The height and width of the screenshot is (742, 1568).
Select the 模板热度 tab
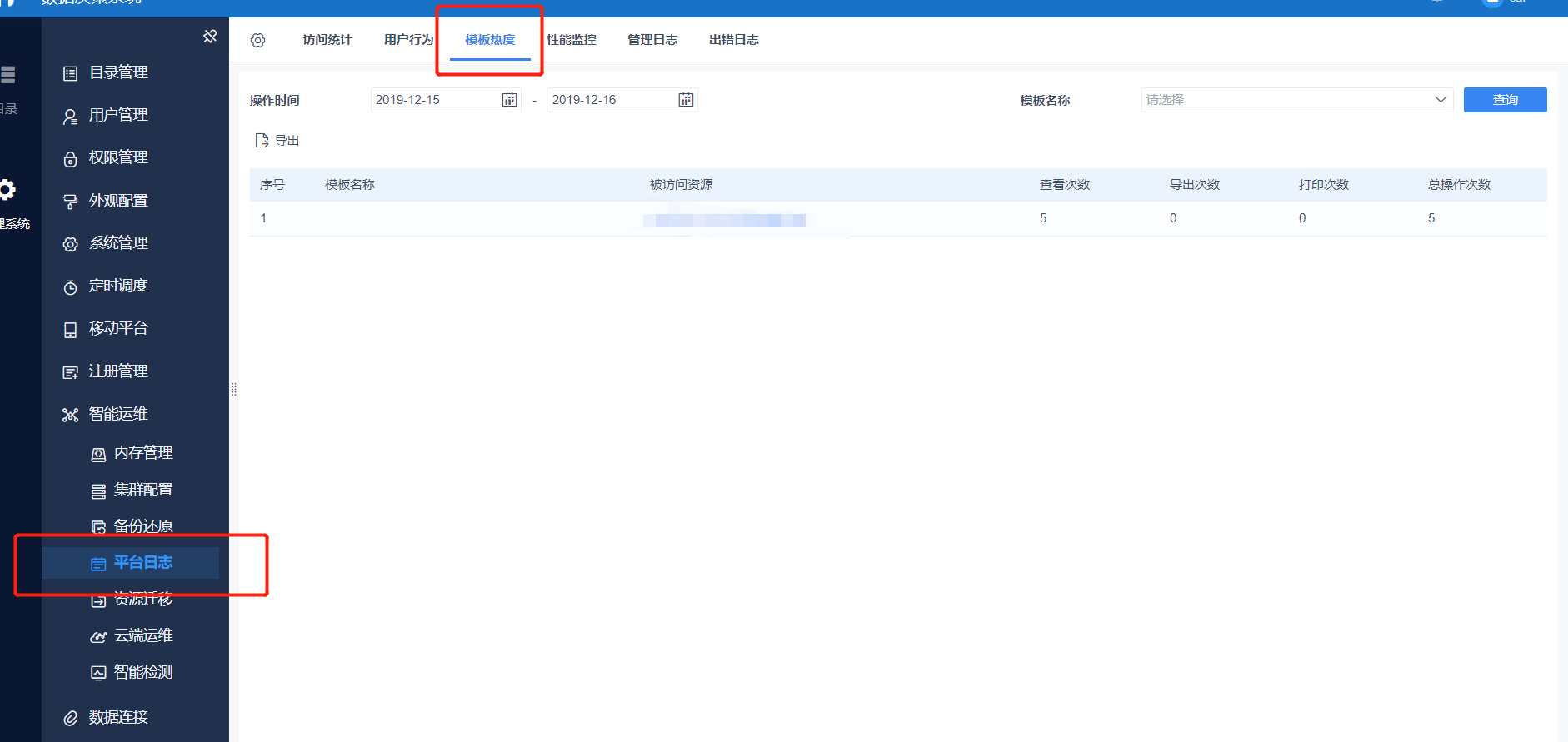pos(490,40)
